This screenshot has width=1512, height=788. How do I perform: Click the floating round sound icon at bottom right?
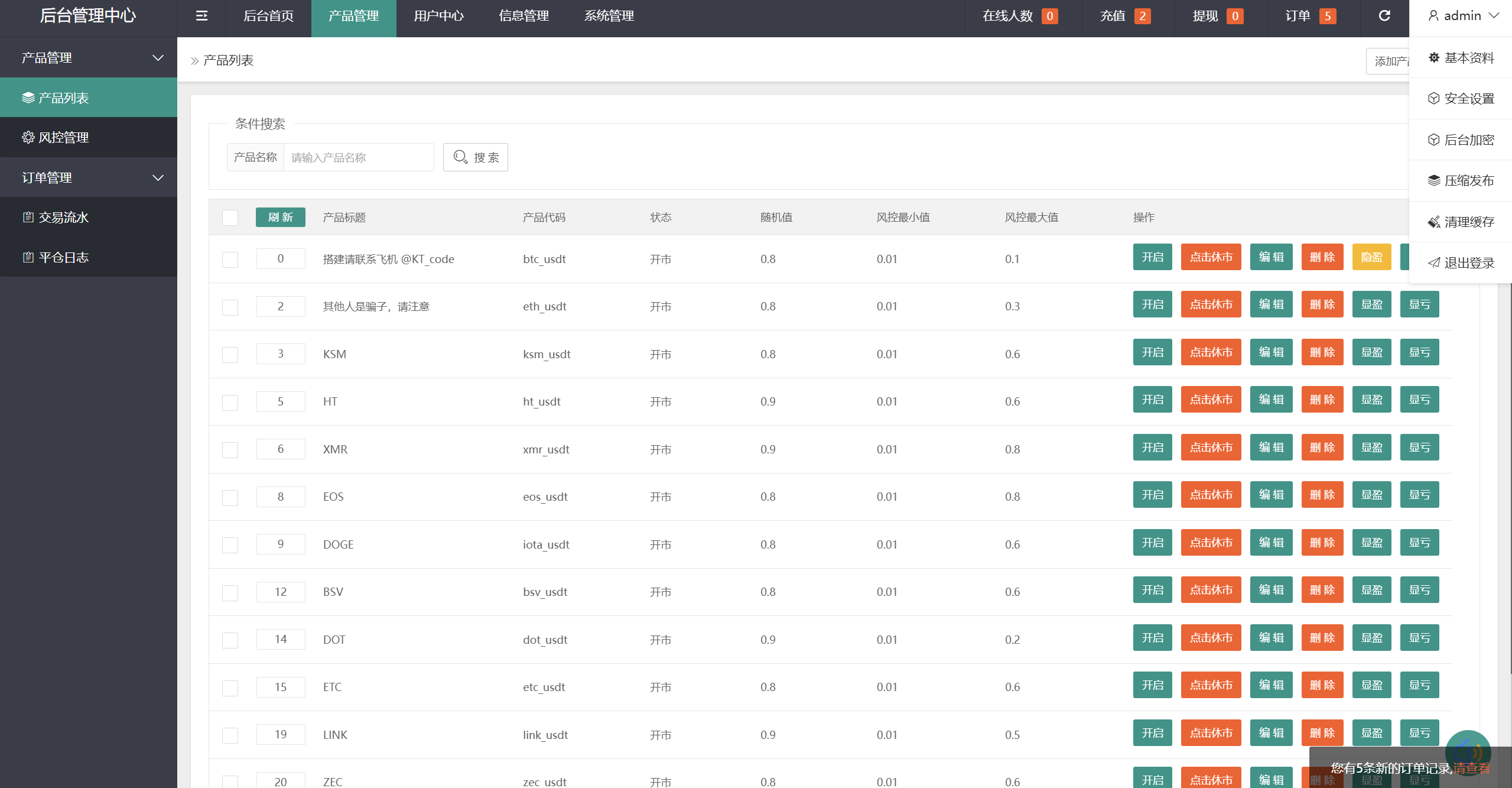1468,753
